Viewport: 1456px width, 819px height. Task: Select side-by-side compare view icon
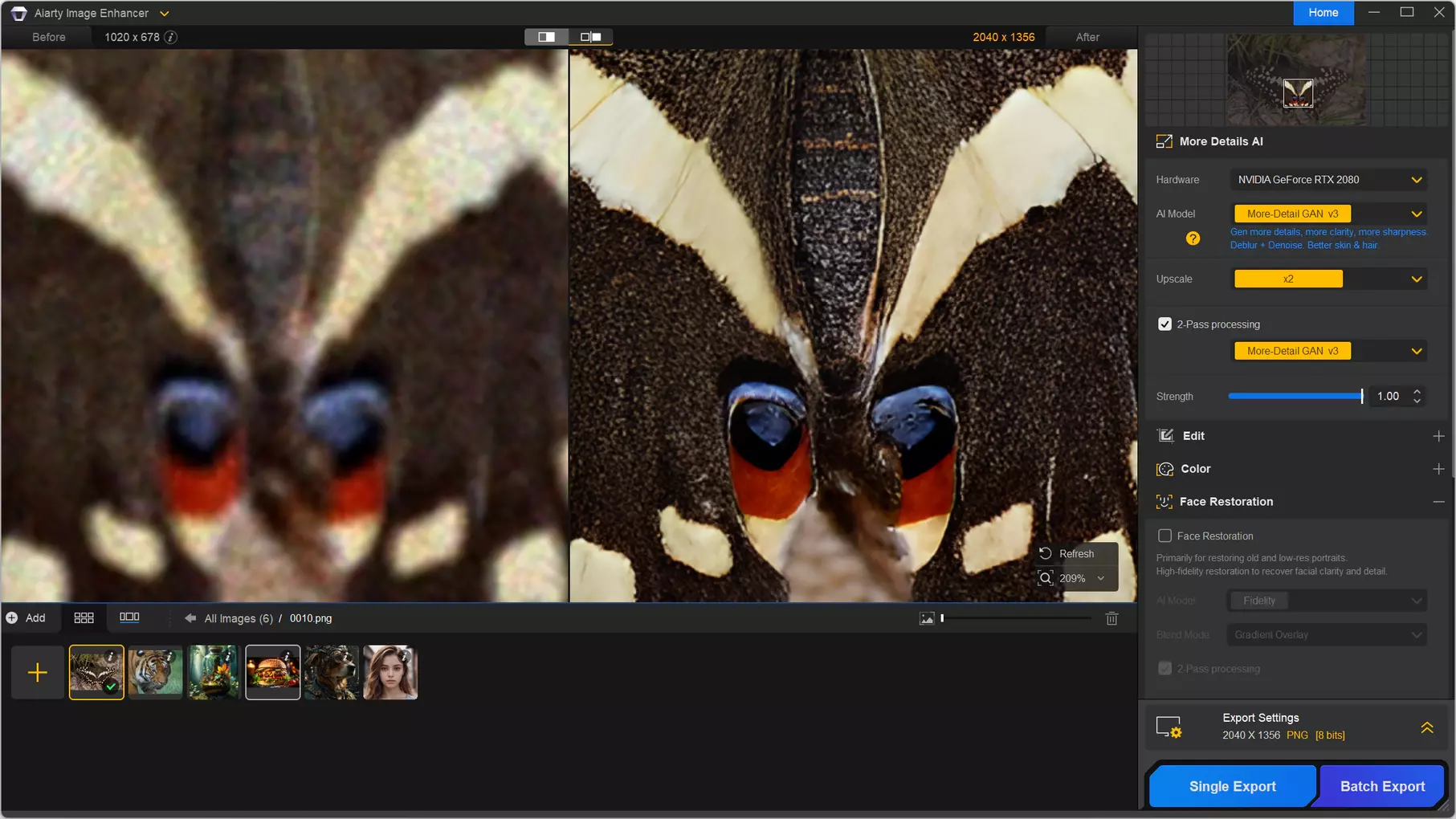pyautogui.click(x=591, y=37)
